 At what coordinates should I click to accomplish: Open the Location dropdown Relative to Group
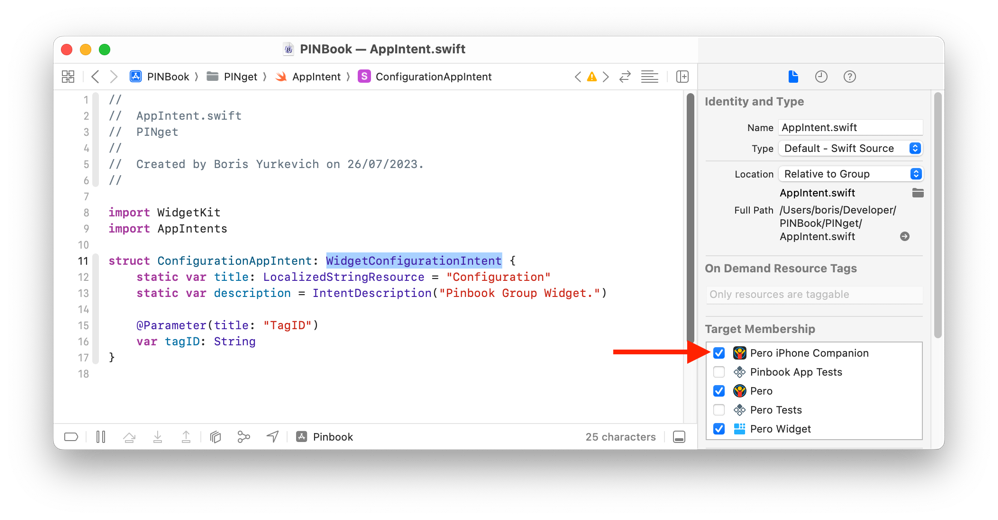coord(850,174)
